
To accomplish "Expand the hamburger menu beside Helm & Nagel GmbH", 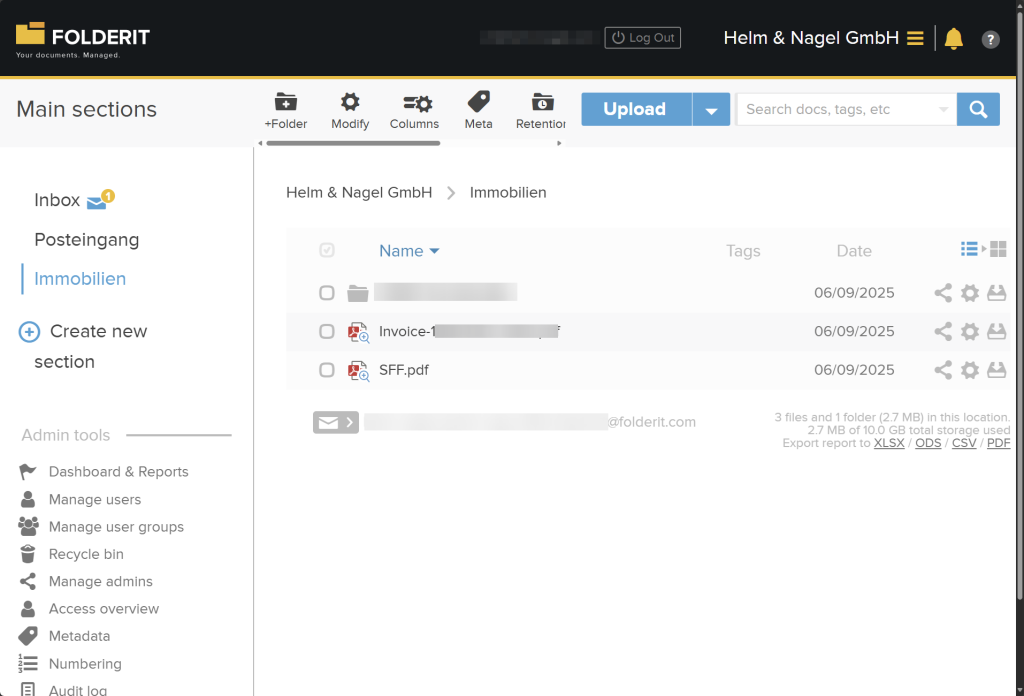I will [x=916, y=37].
